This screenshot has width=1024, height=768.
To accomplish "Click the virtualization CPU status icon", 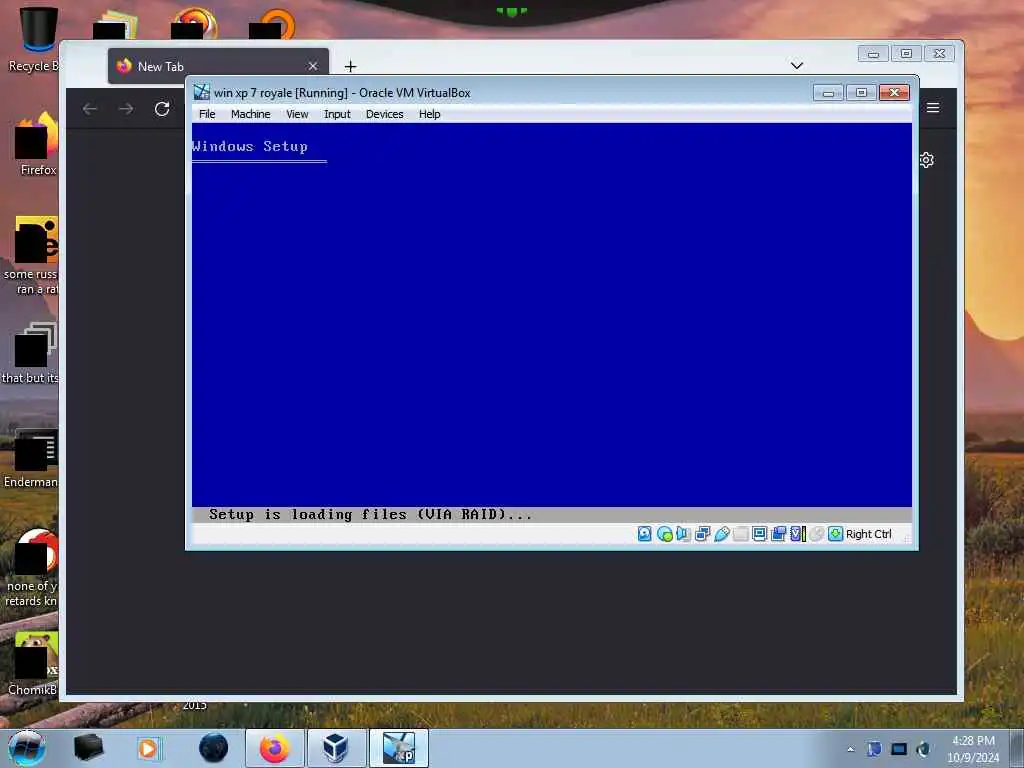I will point(797,534).
